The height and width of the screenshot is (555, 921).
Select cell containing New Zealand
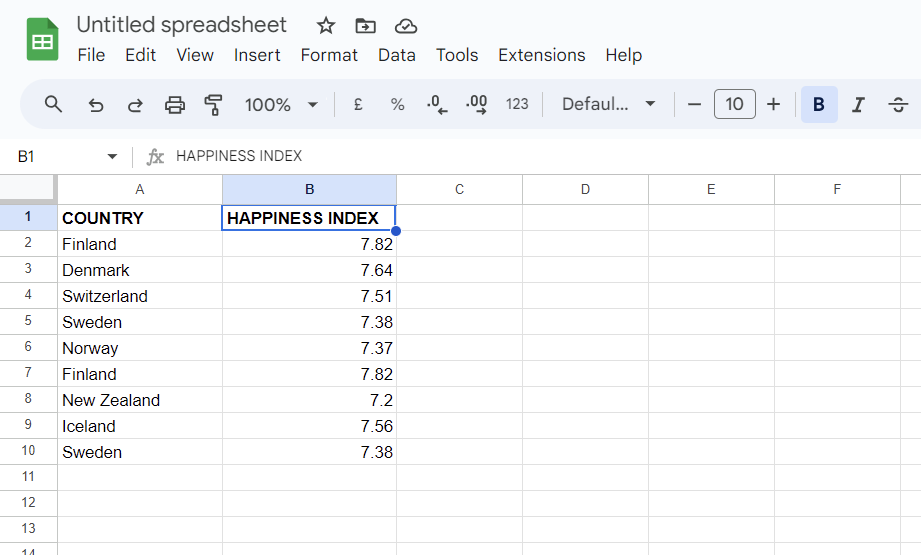pos(139,400)
